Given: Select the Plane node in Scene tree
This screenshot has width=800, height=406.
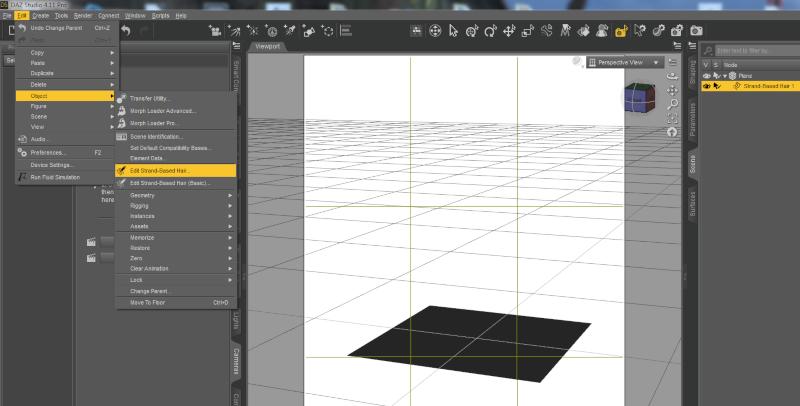Looking at the screenshot, I should [x=745, y=76].
